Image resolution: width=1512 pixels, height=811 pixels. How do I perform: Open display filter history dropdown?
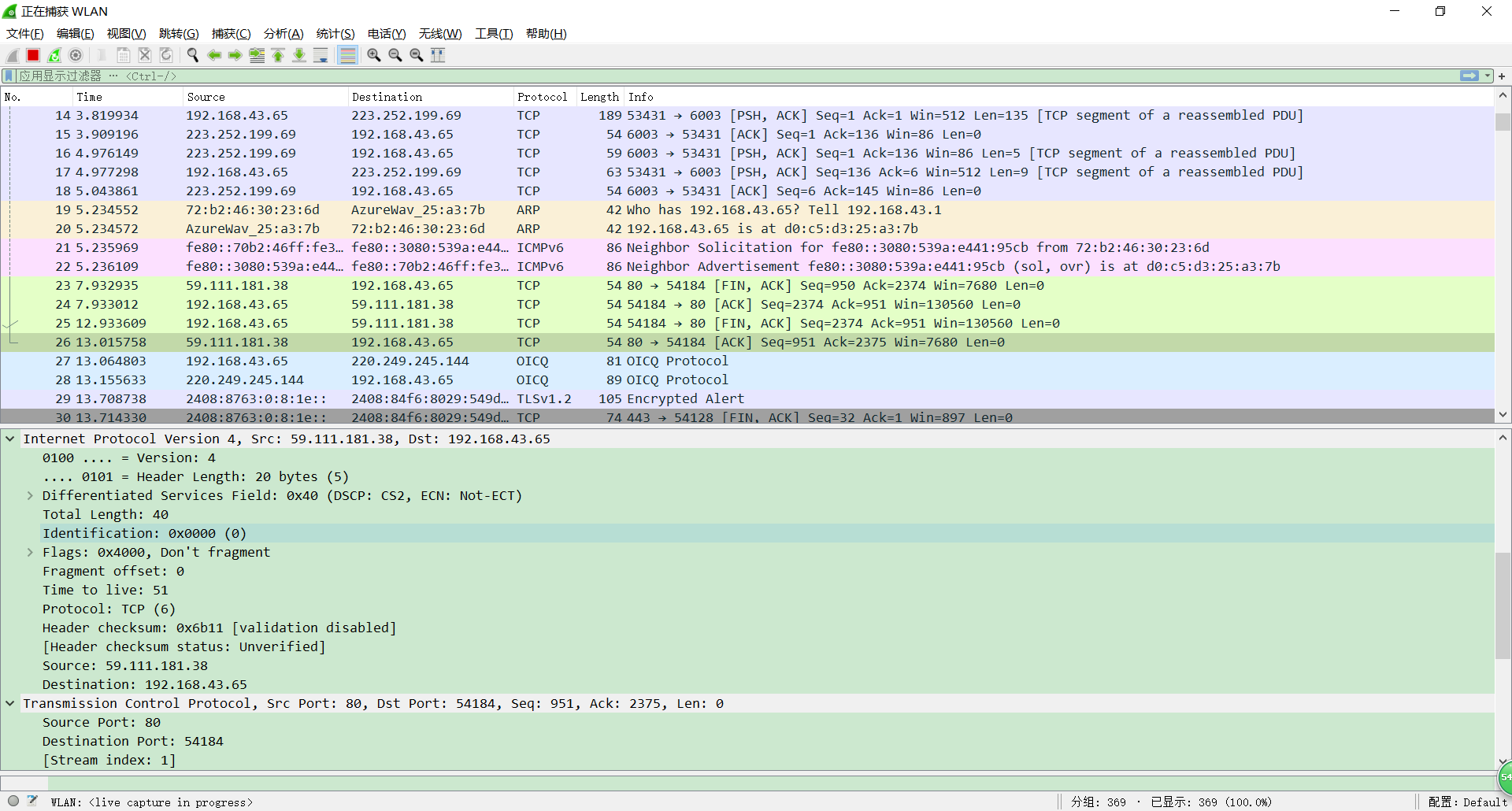click(x=1488, y=76)
